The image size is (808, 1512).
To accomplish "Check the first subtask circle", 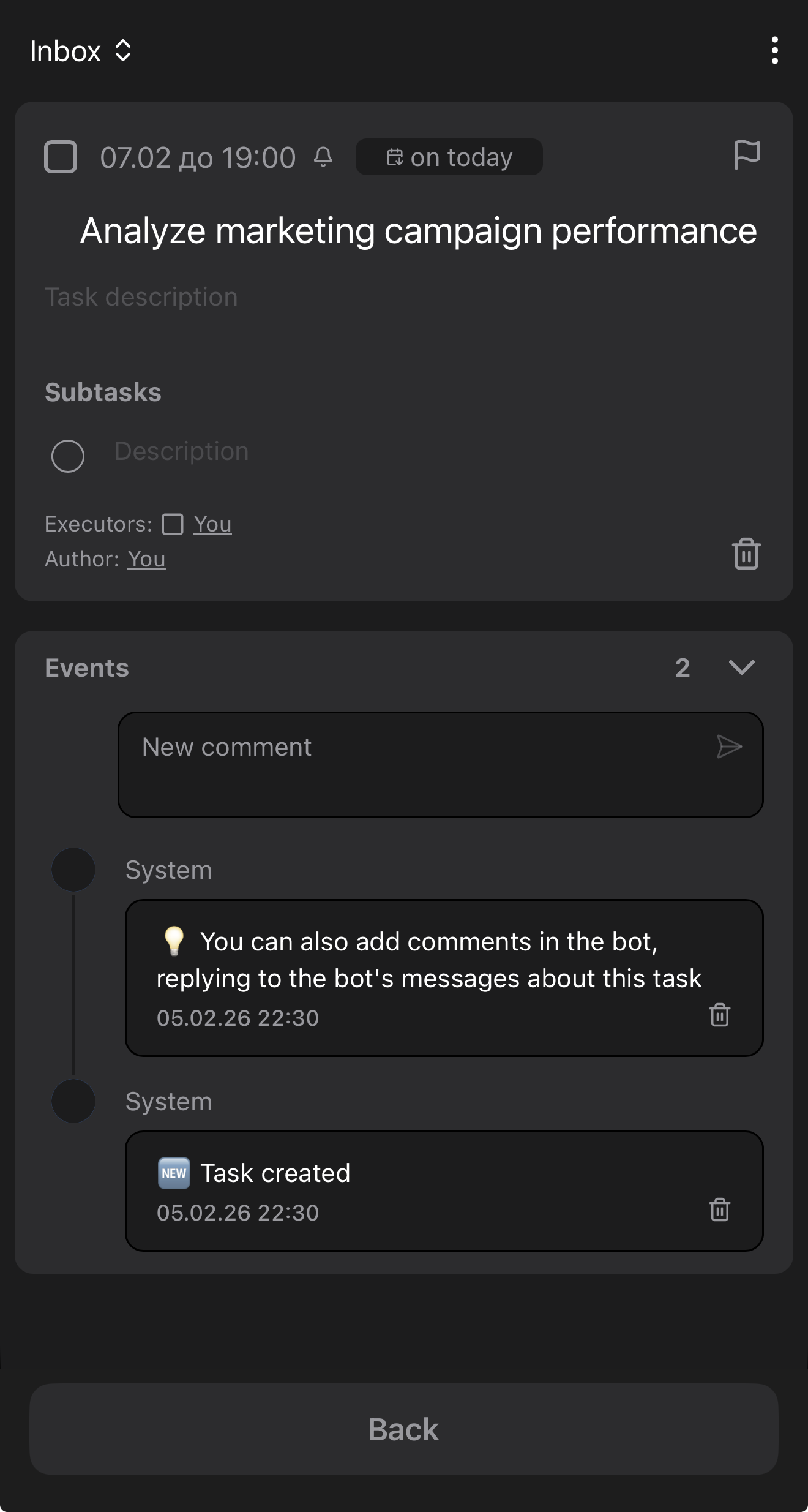I will point(68,456).
